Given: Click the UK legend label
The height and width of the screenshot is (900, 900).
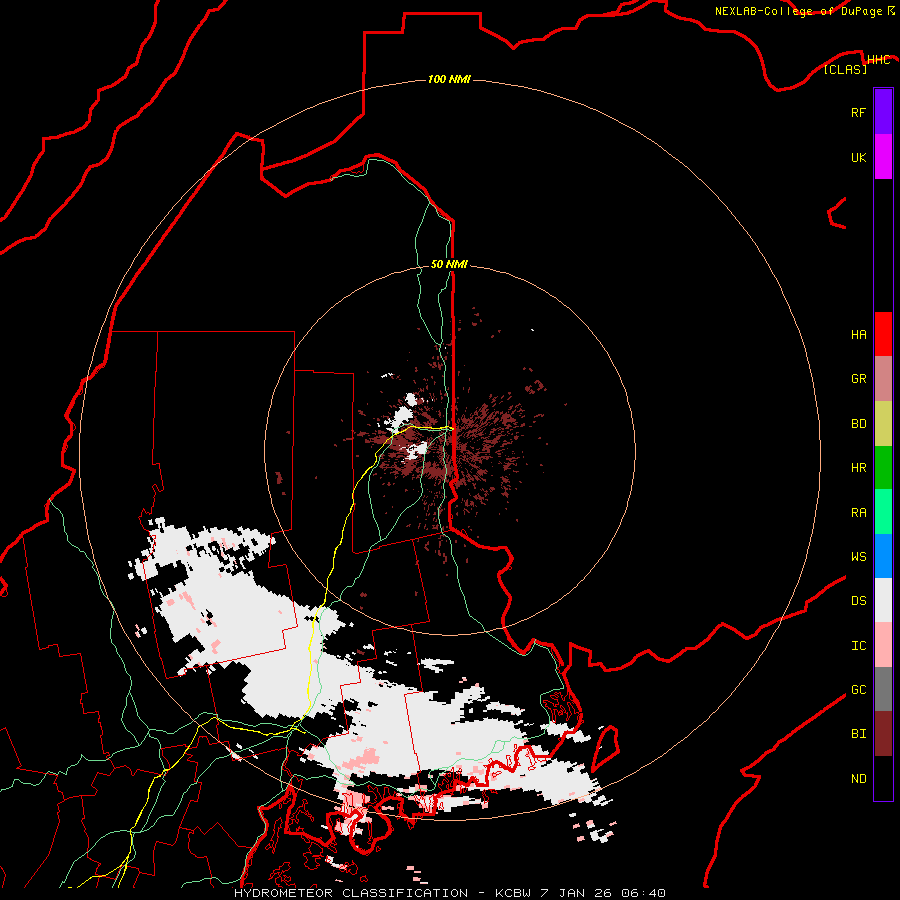Looking at the screenshot, I should 858,157.
